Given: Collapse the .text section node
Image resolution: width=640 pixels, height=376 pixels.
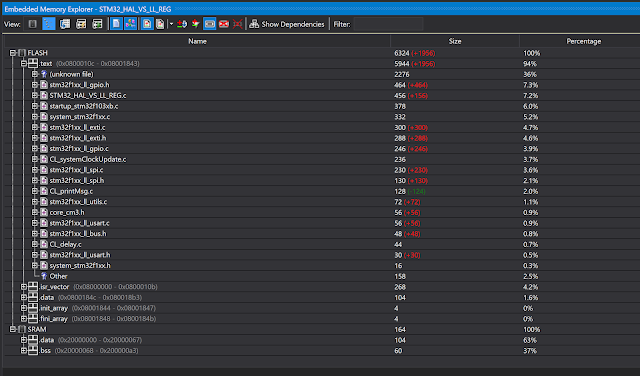Looking at the screenshot, I should click(x=24, y=64).
